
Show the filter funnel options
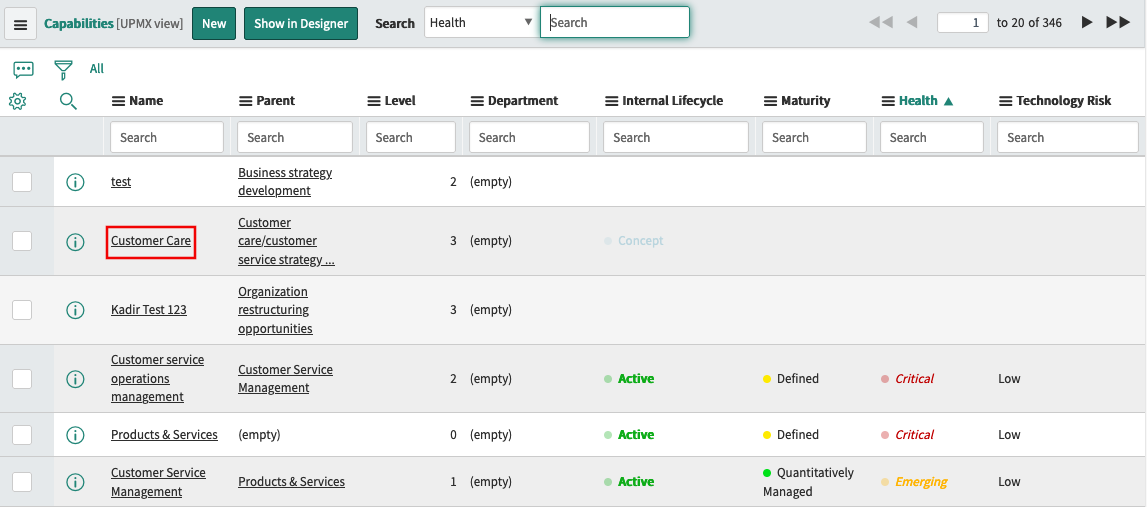coord(64,69)
